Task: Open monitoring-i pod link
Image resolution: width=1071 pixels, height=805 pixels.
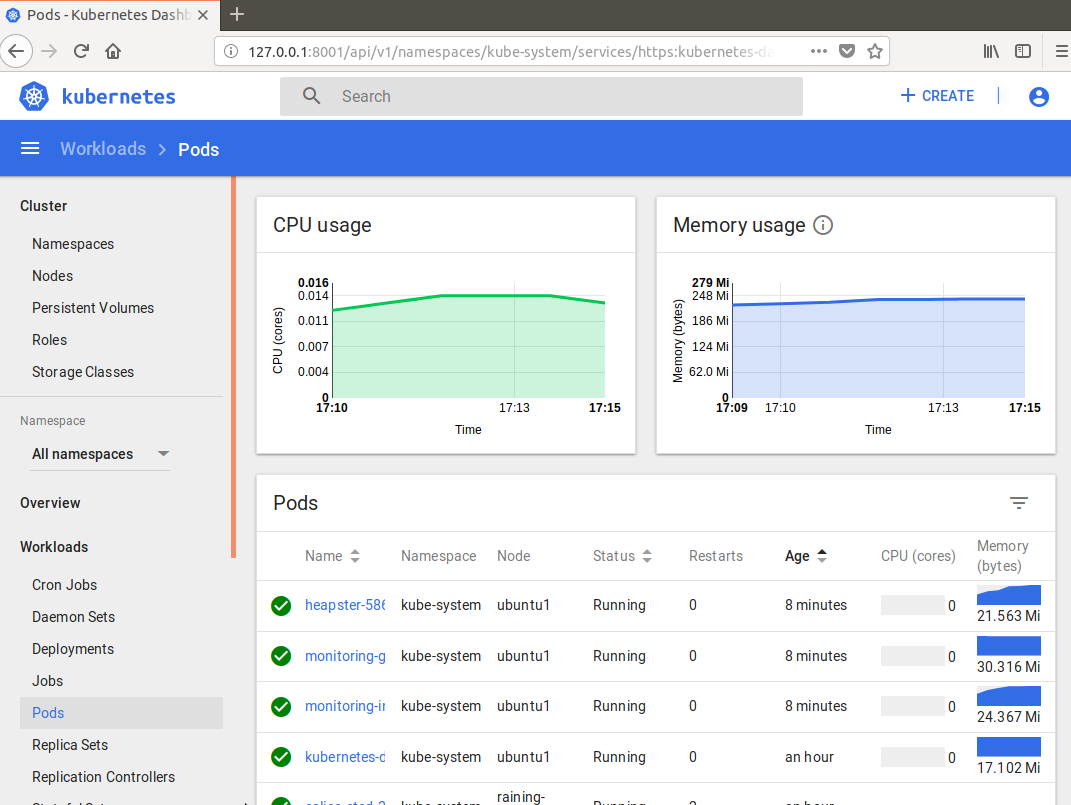Action: [x=345, y=706]
